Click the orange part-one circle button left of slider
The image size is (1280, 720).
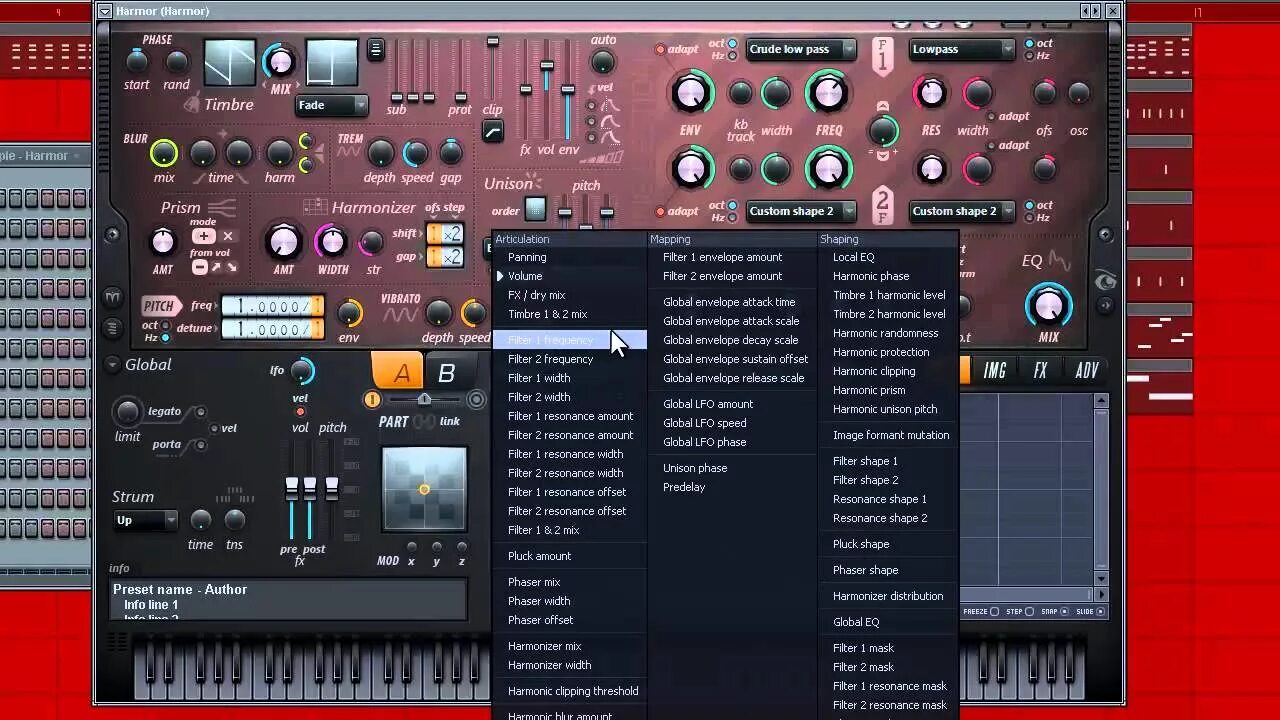(372, 400)
